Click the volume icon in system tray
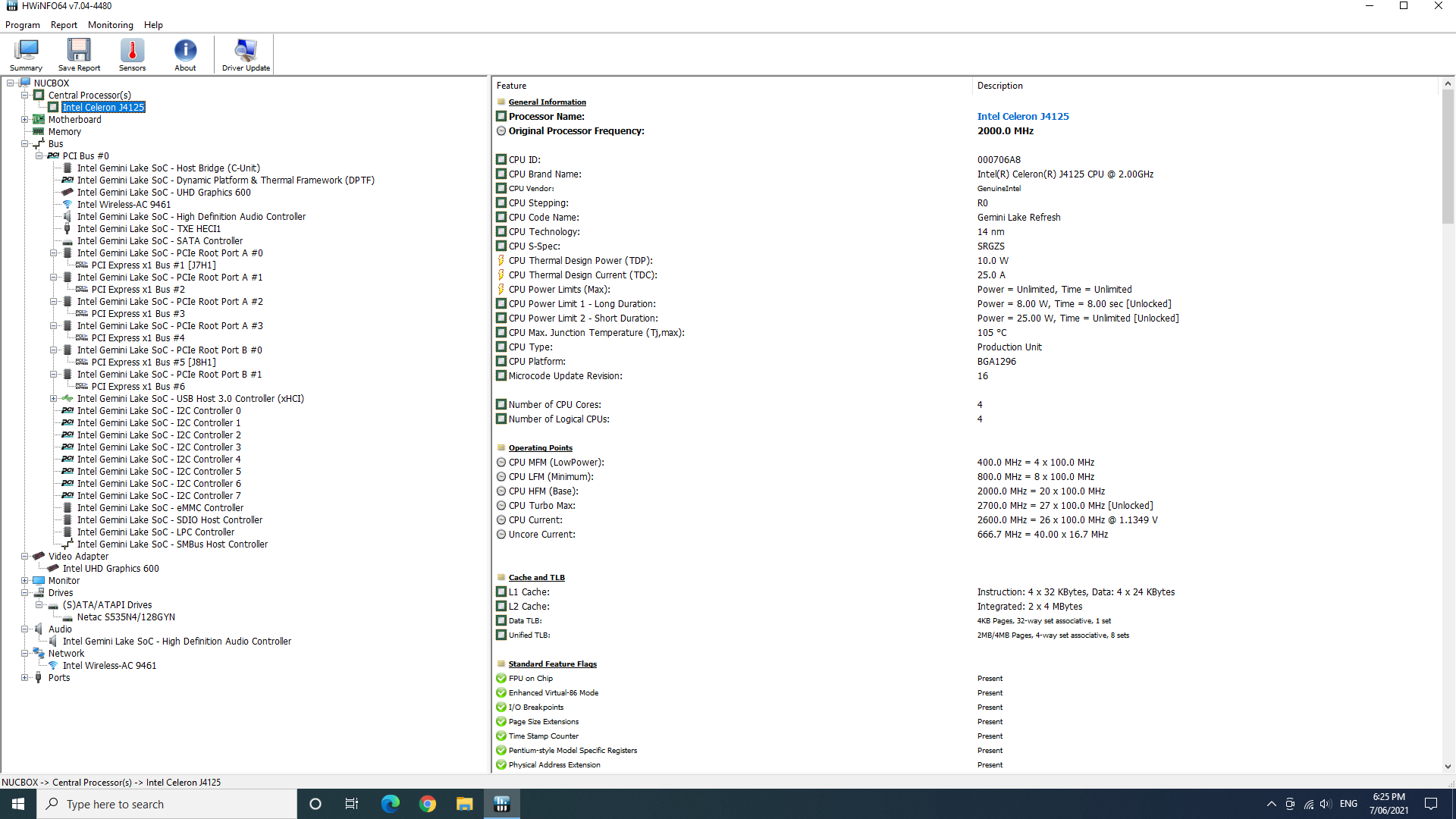Screen dimensions: 1456x819 (1325, 804)
